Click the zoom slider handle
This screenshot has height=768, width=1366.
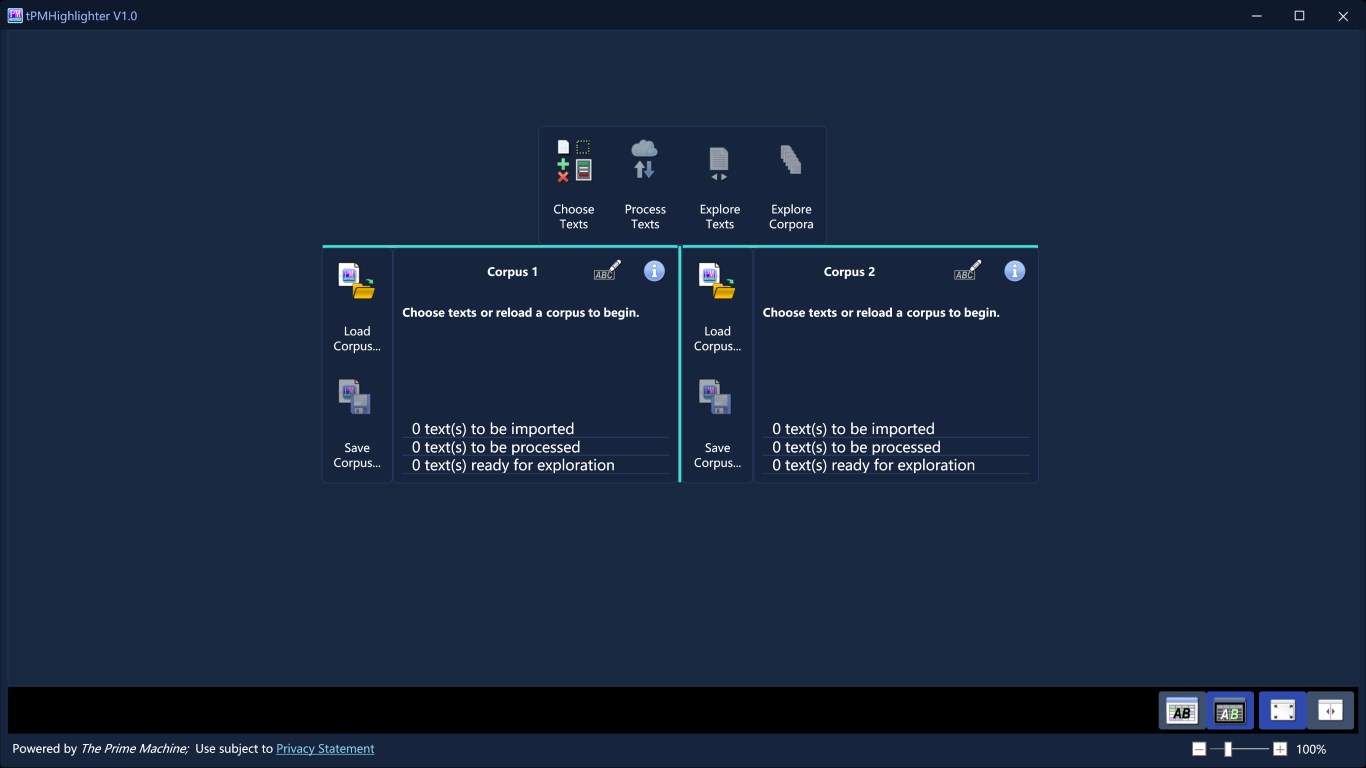[1228, 749]
